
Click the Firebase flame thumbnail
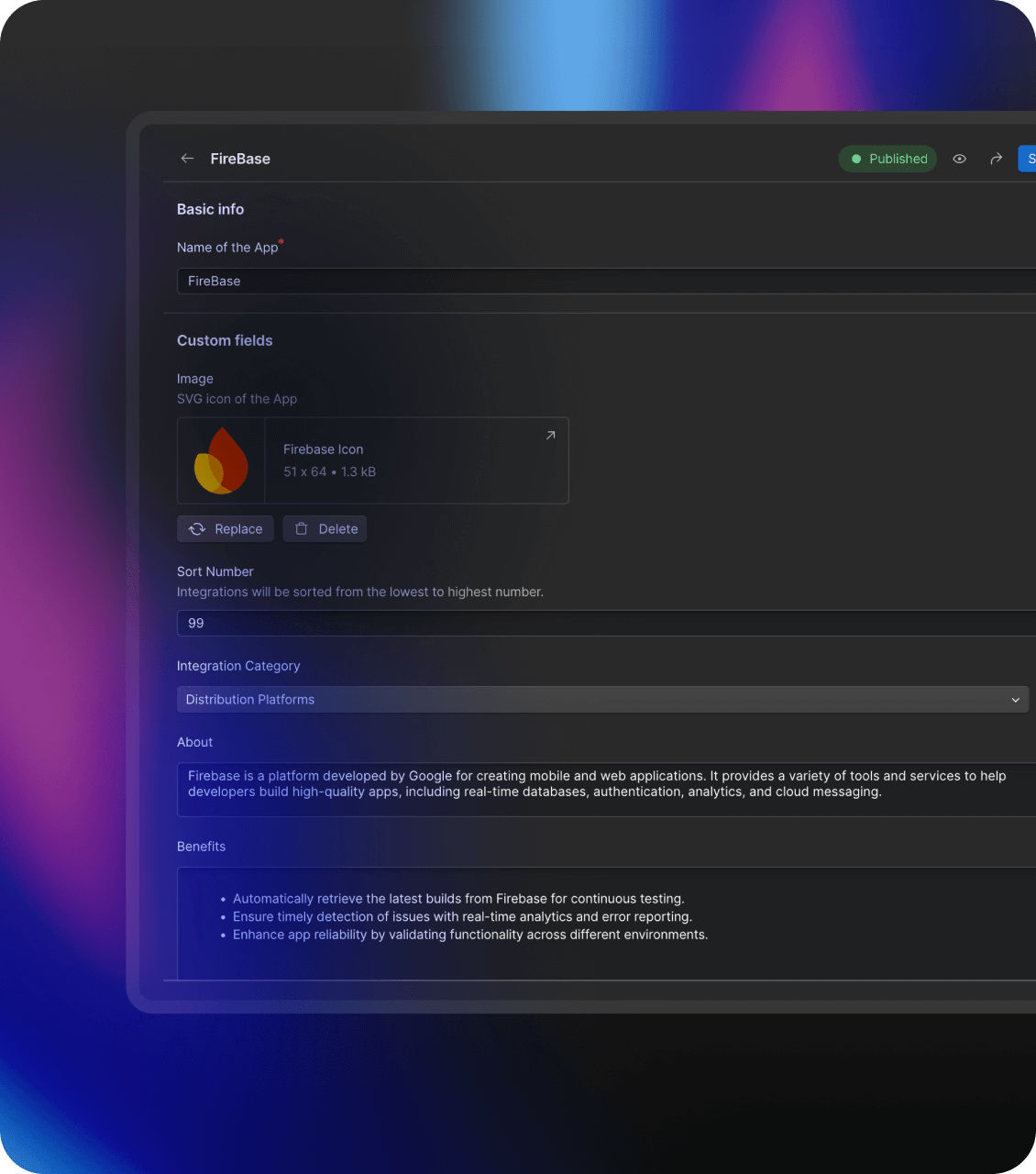coord(221,460)
